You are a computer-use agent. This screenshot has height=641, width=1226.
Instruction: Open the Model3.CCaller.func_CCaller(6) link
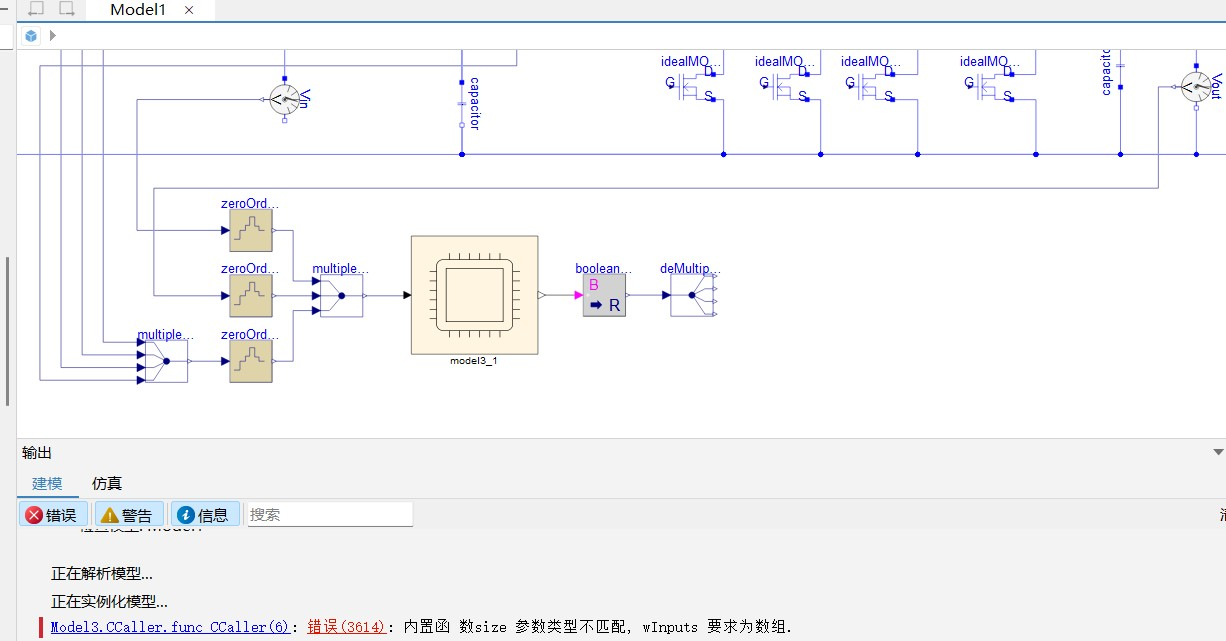[171, 627]
